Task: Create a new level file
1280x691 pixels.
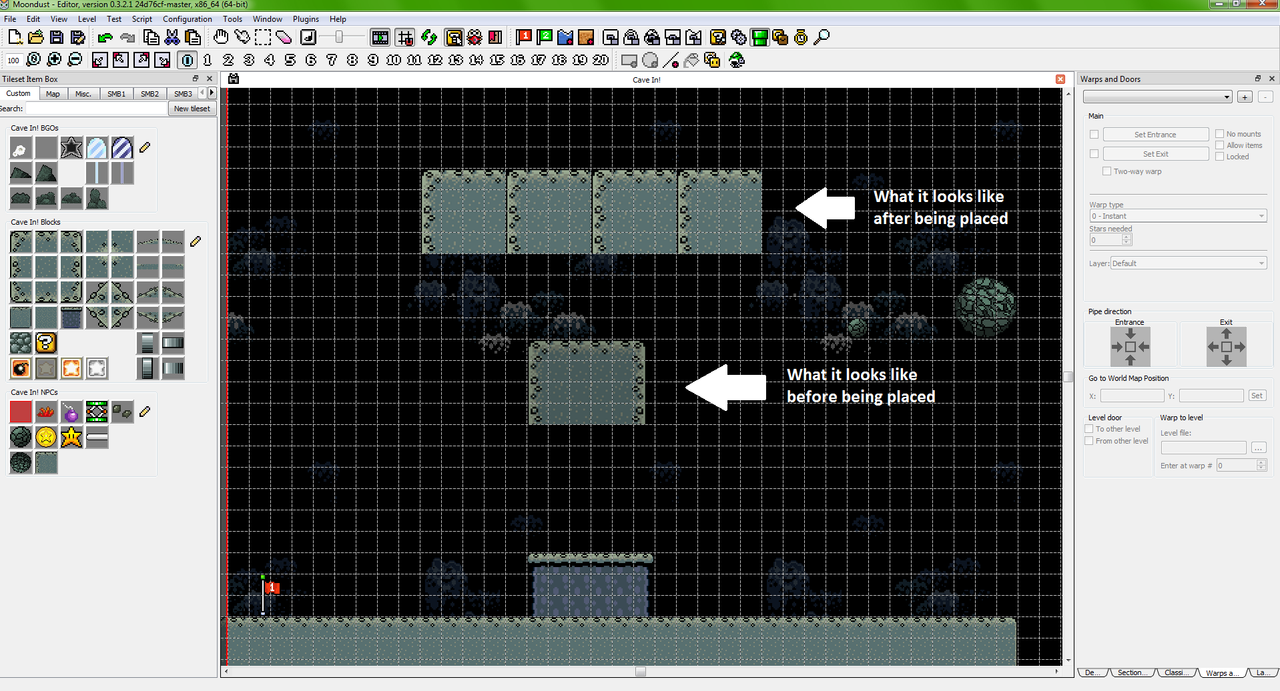Action: [15, 37]
